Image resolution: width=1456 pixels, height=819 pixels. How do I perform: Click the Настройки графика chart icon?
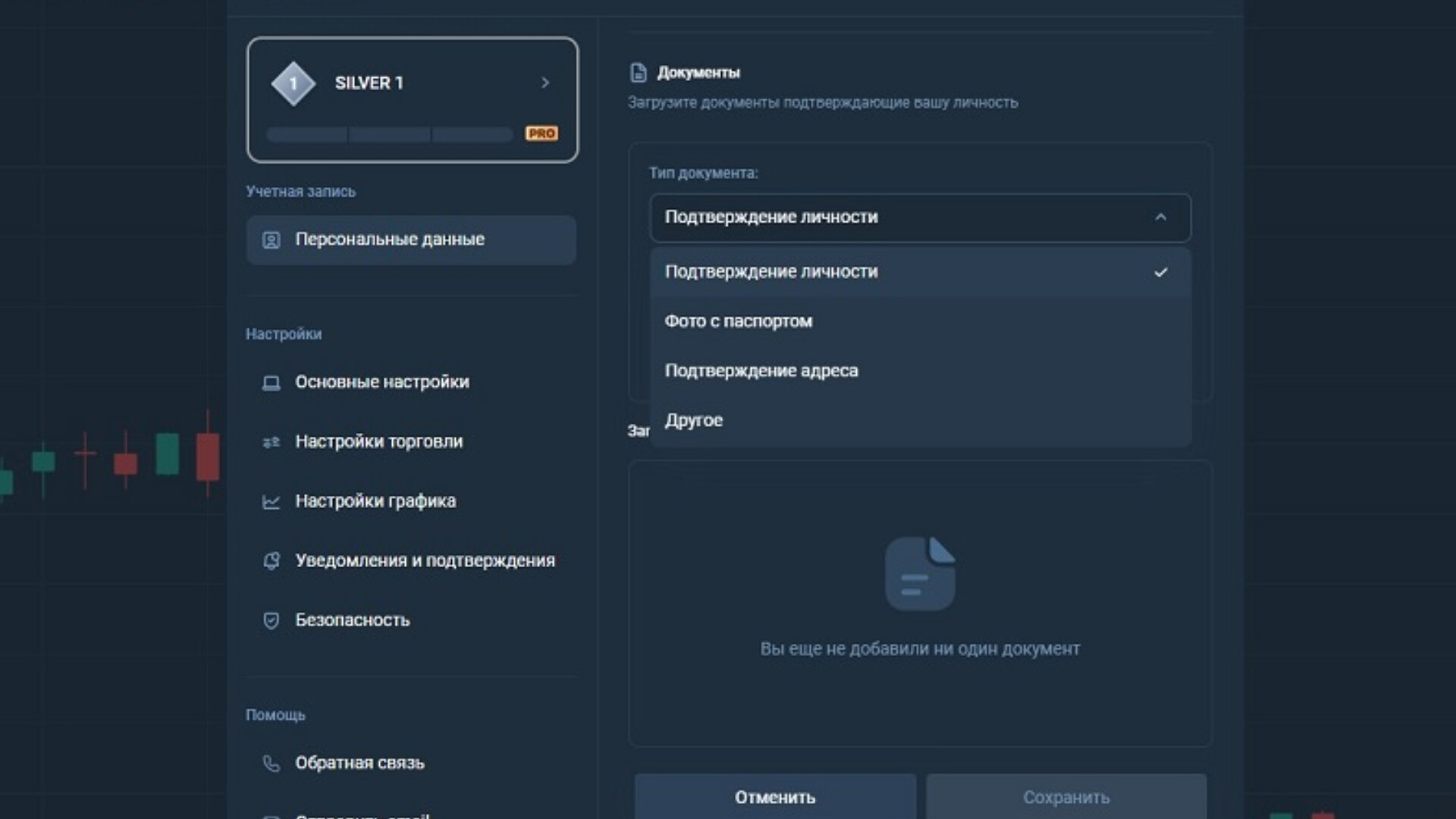271,501
